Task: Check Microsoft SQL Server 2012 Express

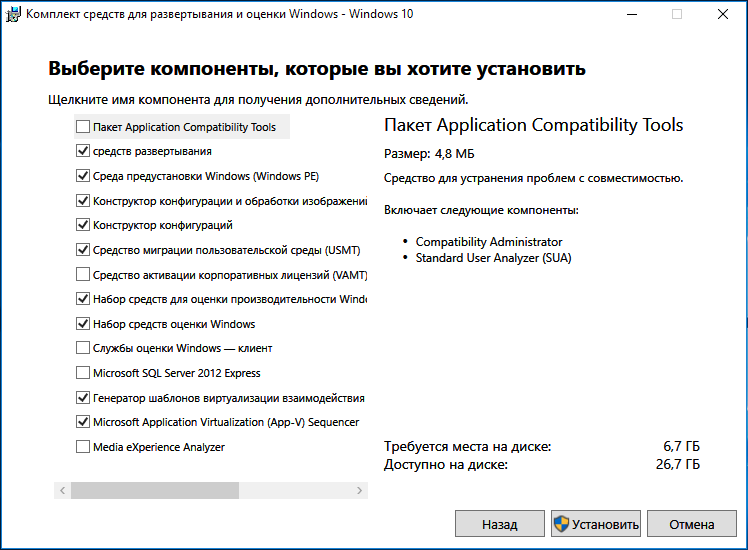Action: click(83, 373)
